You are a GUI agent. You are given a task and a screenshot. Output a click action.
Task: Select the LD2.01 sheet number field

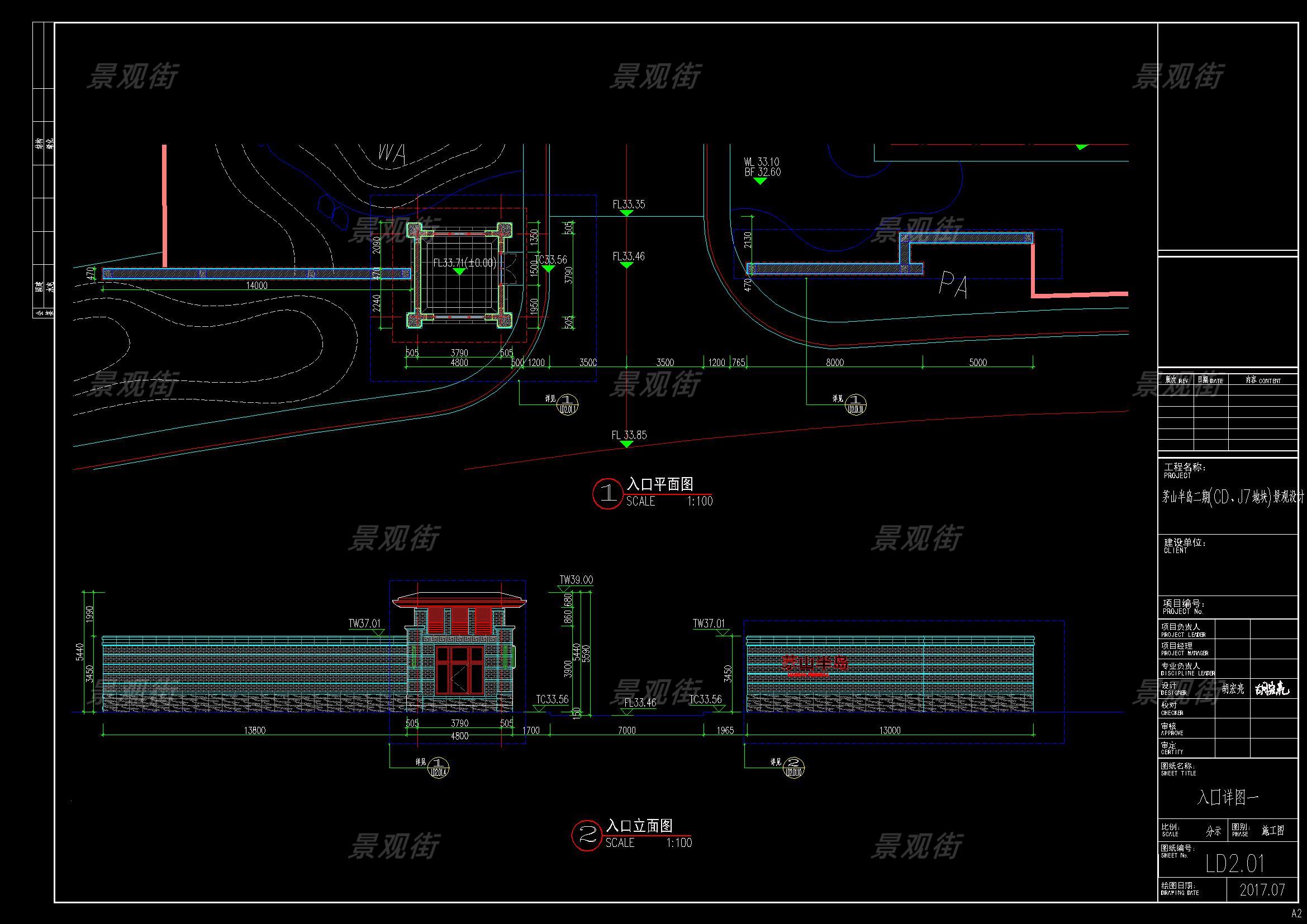pyautogui.click(x=1234, y=864)
